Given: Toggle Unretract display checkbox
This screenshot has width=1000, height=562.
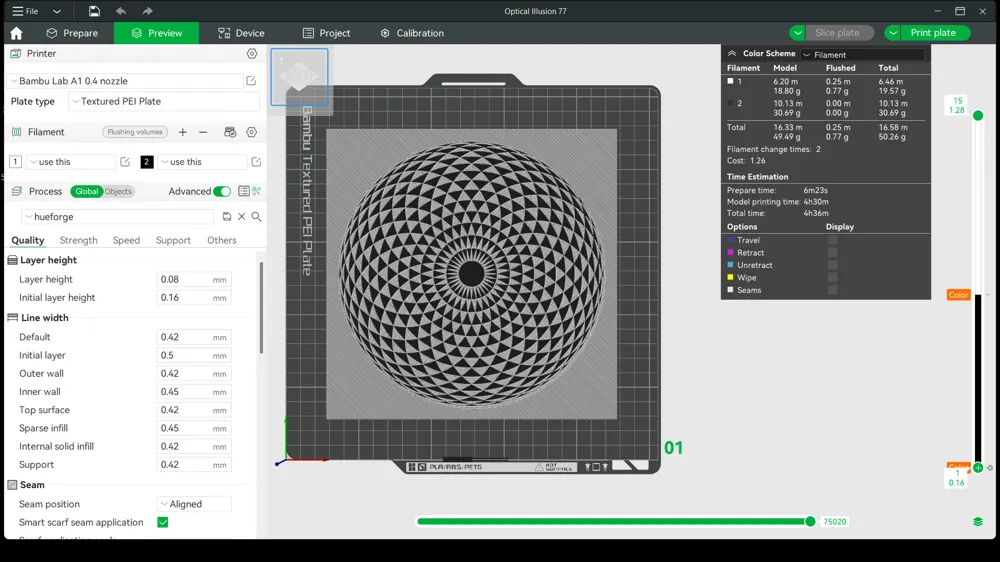Looking at the screenshot, I should pyautogui.click(x=832, y=265).
